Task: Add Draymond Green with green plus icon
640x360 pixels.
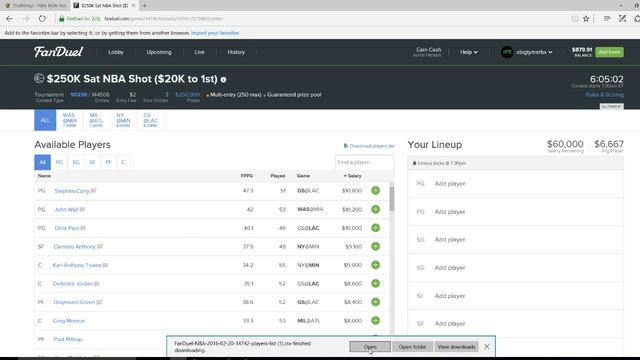Action: point(376,302)
